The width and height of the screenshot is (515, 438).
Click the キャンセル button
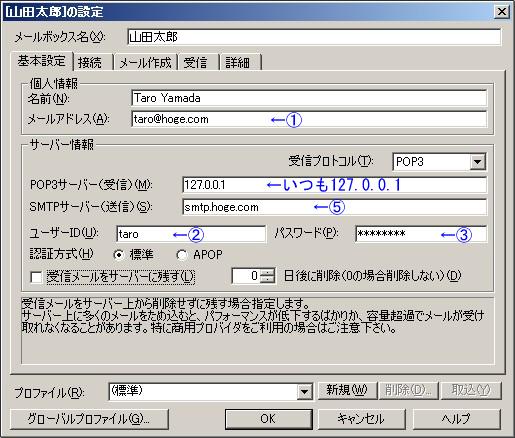(362, 419)
